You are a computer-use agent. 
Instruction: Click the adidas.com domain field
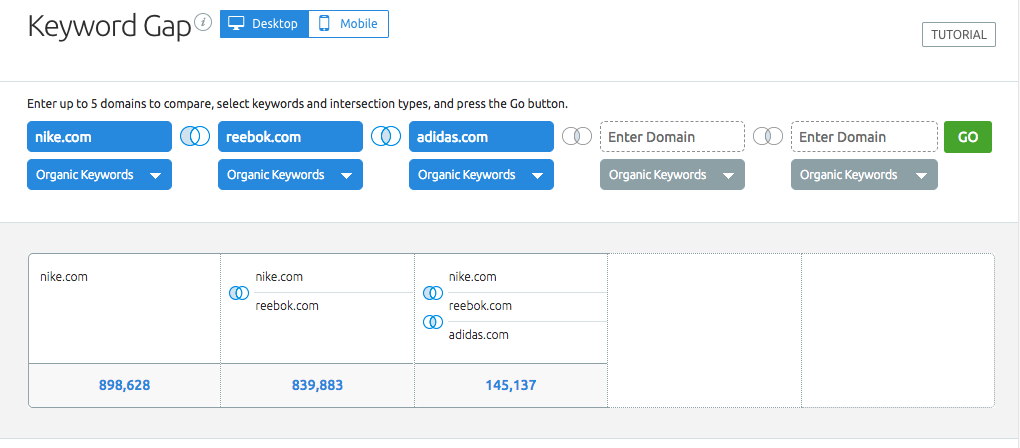[x=481, y=137]
